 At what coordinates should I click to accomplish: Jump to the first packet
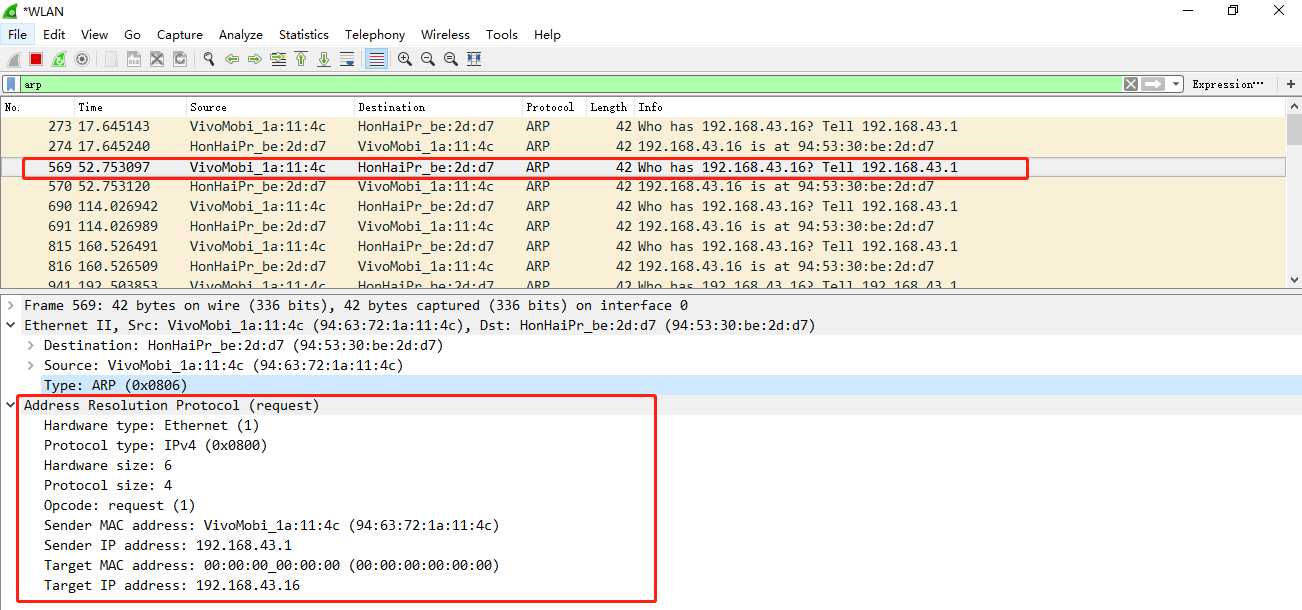coord(301,59)
